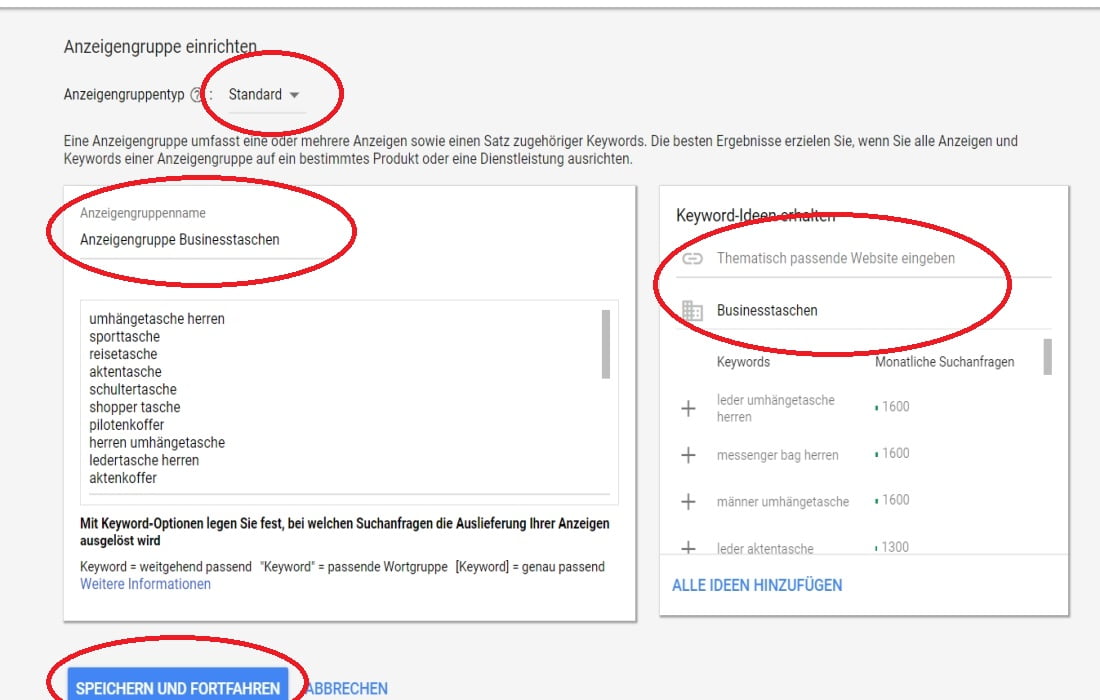Screen dimensions: 1100x700
Task: Click the Monatliche Suchanfragen column header
Action: [944, 362]
